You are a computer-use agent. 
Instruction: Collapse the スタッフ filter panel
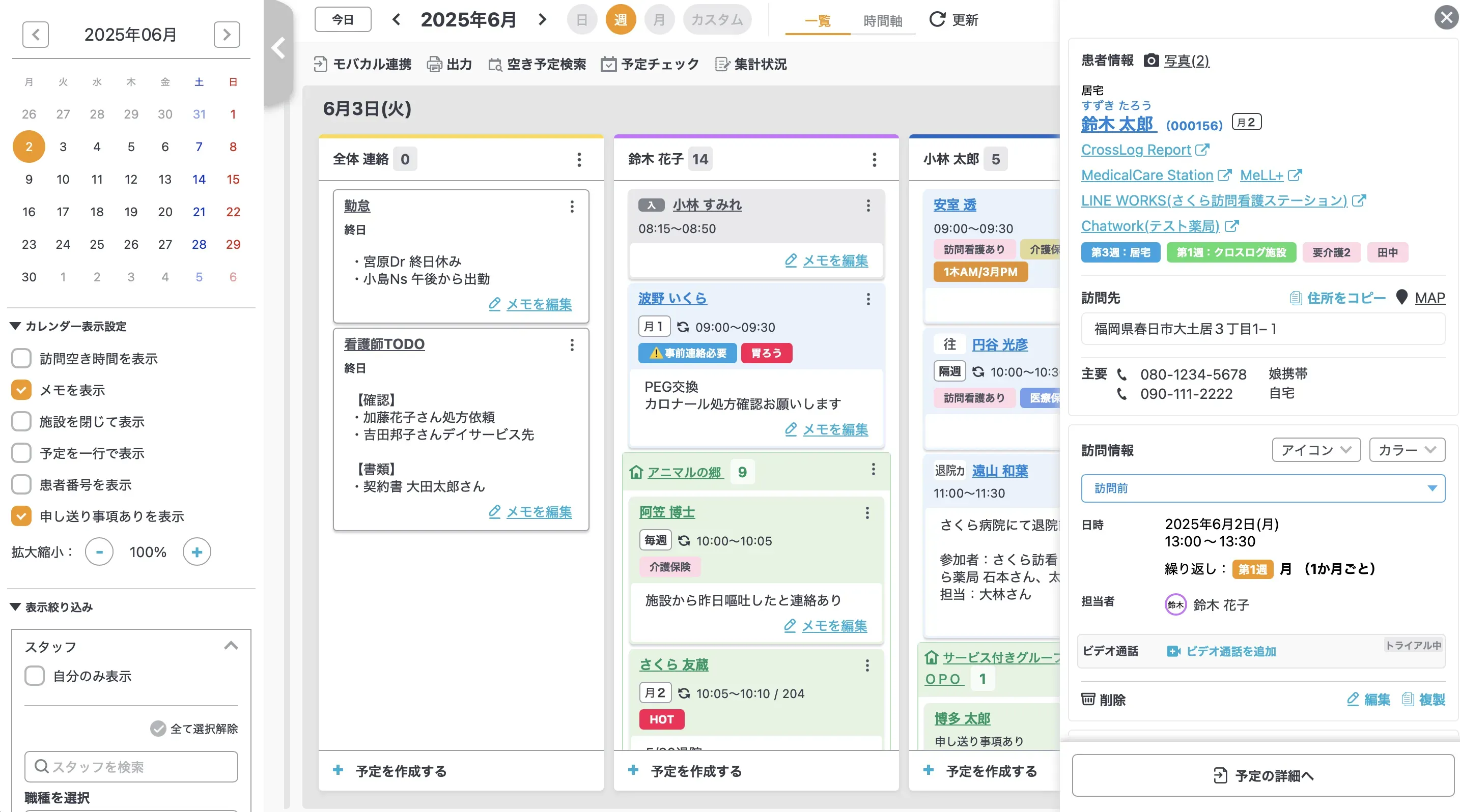(231, 646)
